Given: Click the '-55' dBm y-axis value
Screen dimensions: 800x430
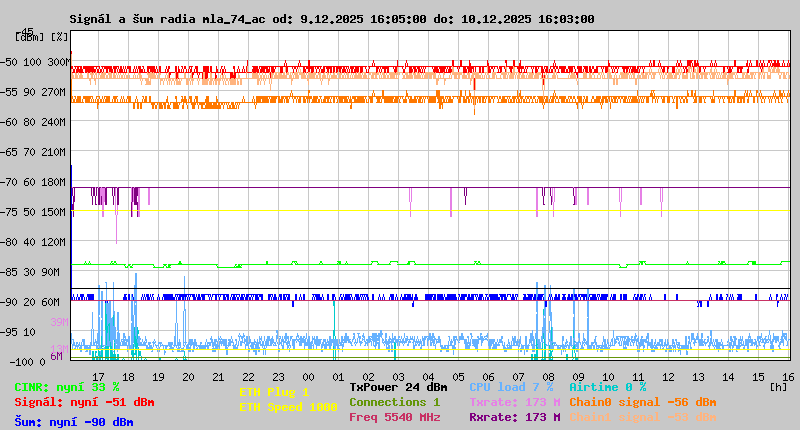Looking at the screenshot, I should [8, 92].
